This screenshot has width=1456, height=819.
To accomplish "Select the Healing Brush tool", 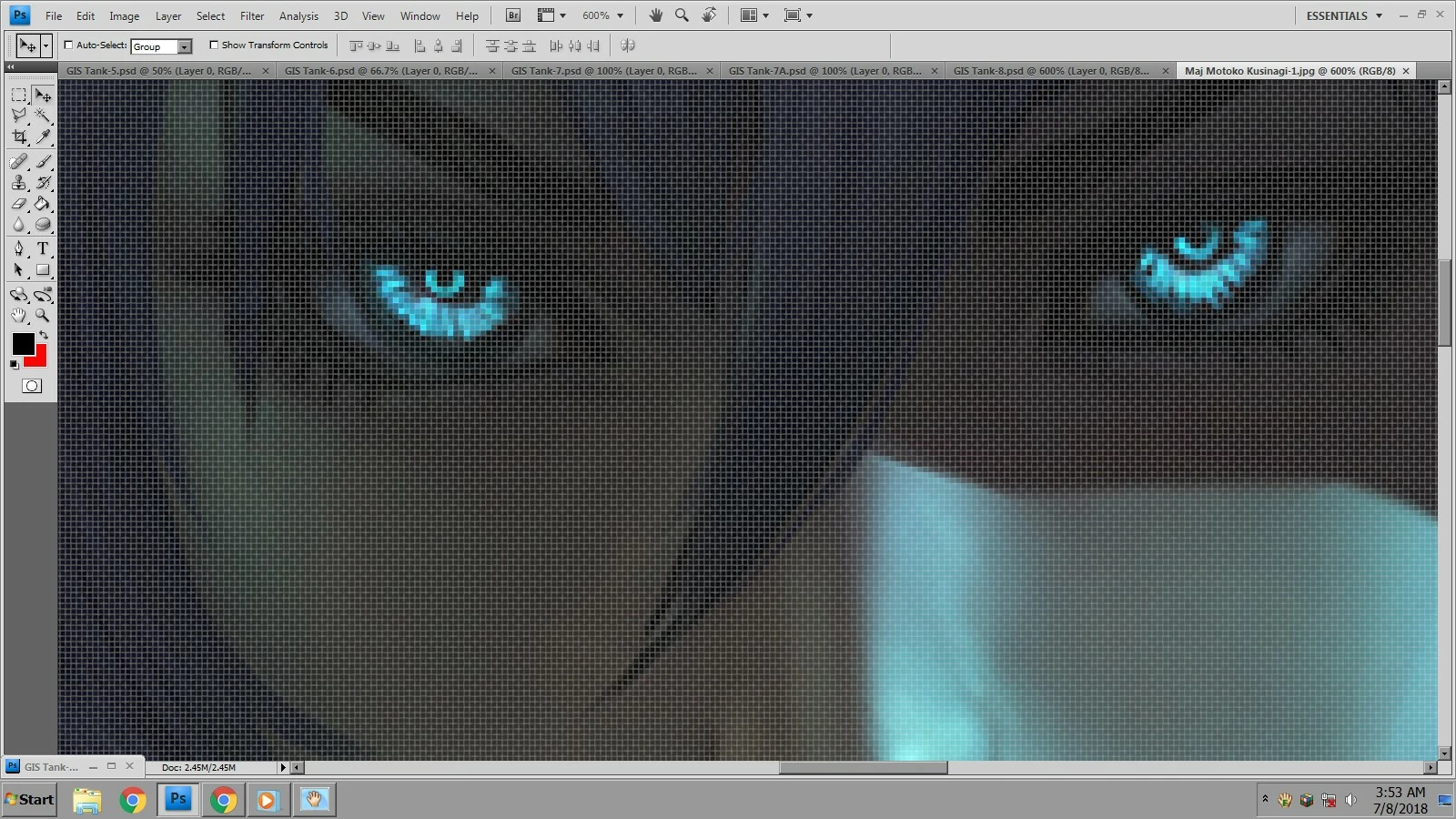I will click(x=18, y=162).
